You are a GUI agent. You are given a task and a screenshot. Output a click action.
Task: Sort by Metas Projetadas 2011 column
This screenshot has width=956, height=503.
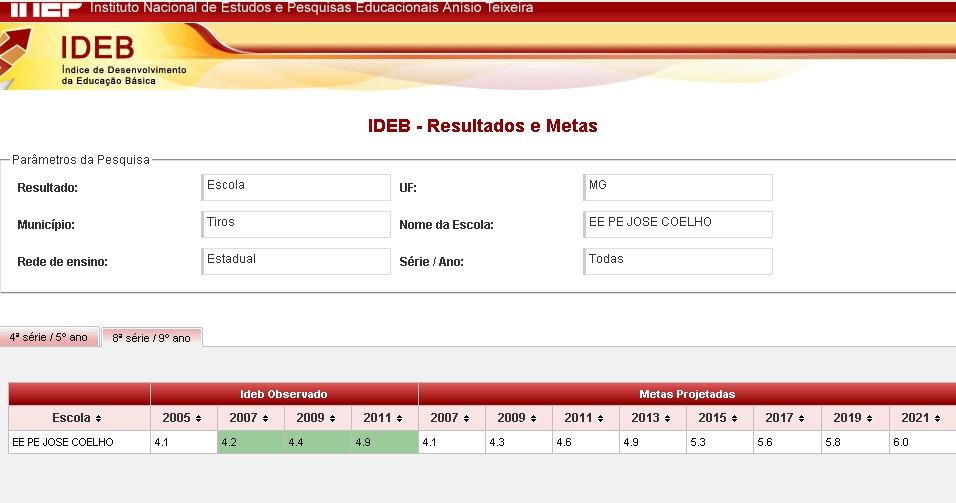coord(586,418)
